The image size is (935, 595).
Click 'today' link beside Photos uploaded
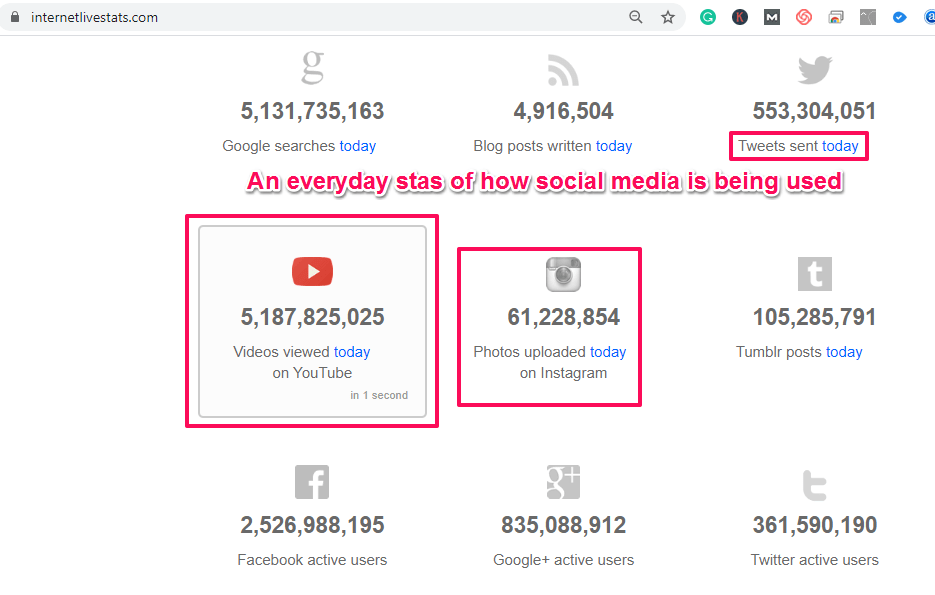[608, 352]
